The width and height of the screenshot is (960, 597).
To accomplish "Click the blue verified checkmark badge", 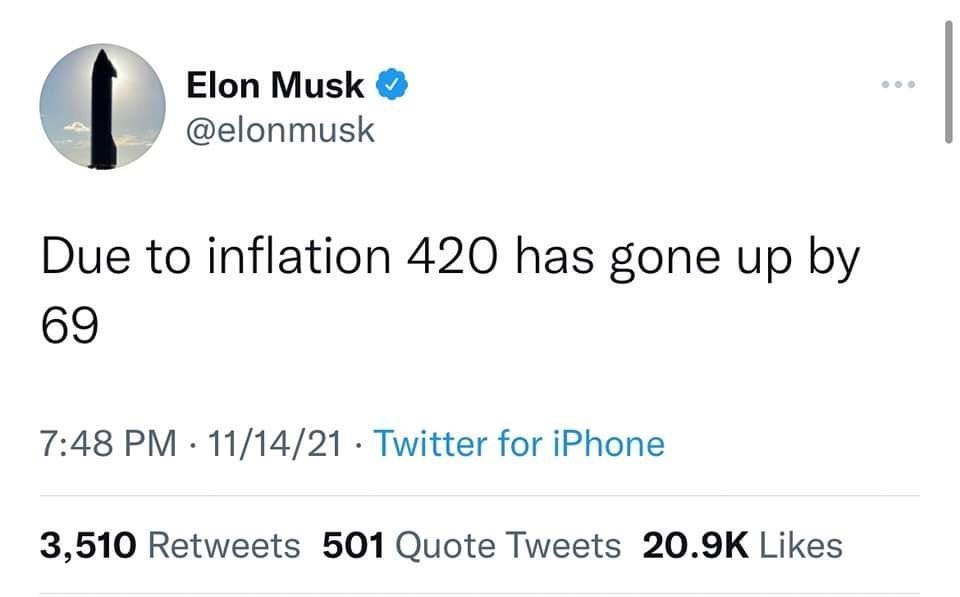I will point(392,84).
